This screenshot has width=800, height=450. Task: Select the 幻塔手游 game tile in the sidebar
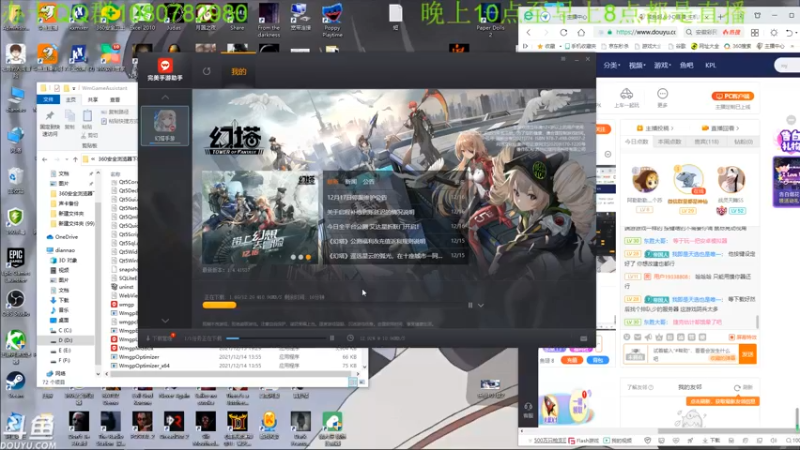[x=165, y=125]
